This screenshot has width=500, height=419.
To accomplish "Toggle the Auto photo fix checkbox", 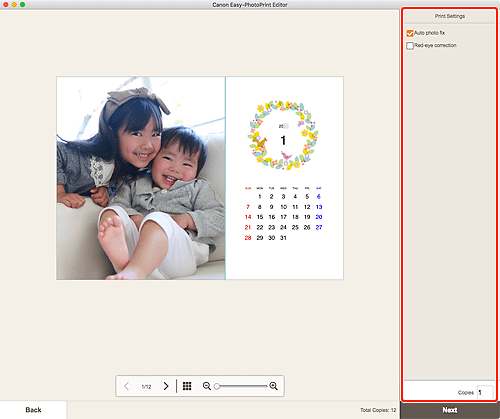I will 410,33.
